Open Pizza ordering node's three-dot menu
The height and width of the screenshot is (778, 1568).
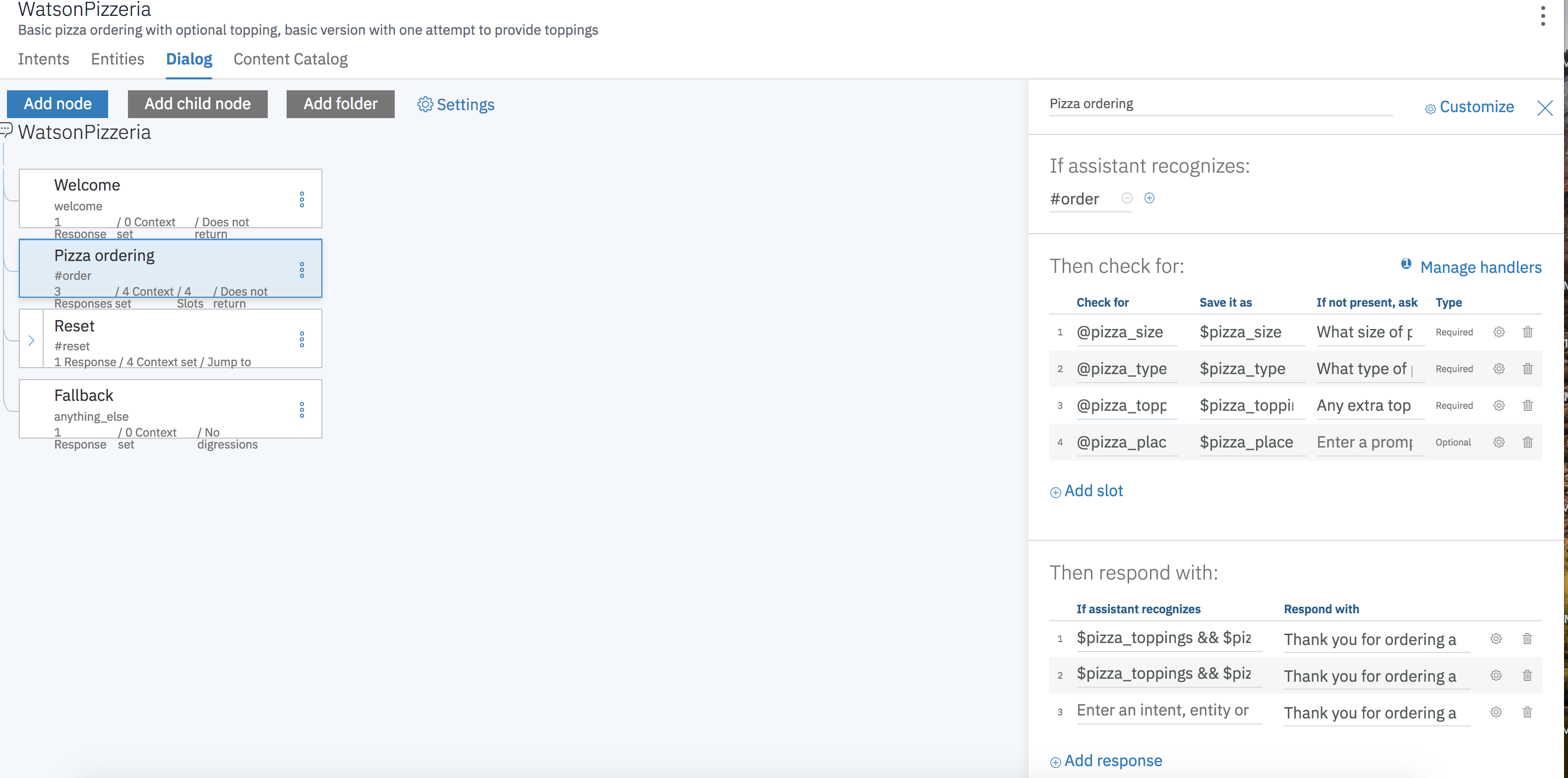[x=302, y=269]
